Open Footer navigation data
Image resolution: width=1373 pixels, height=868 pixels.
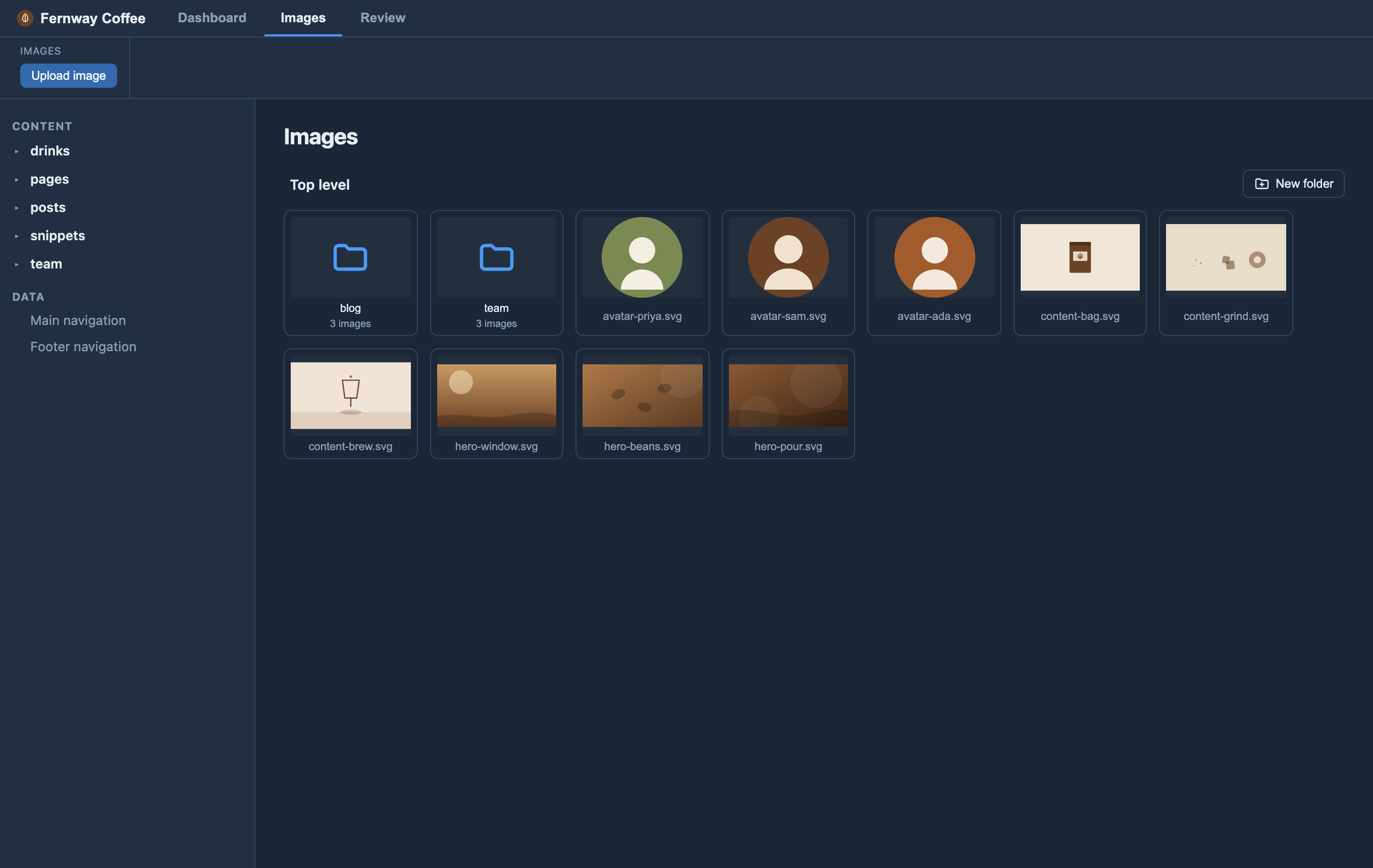coord(83,347)
